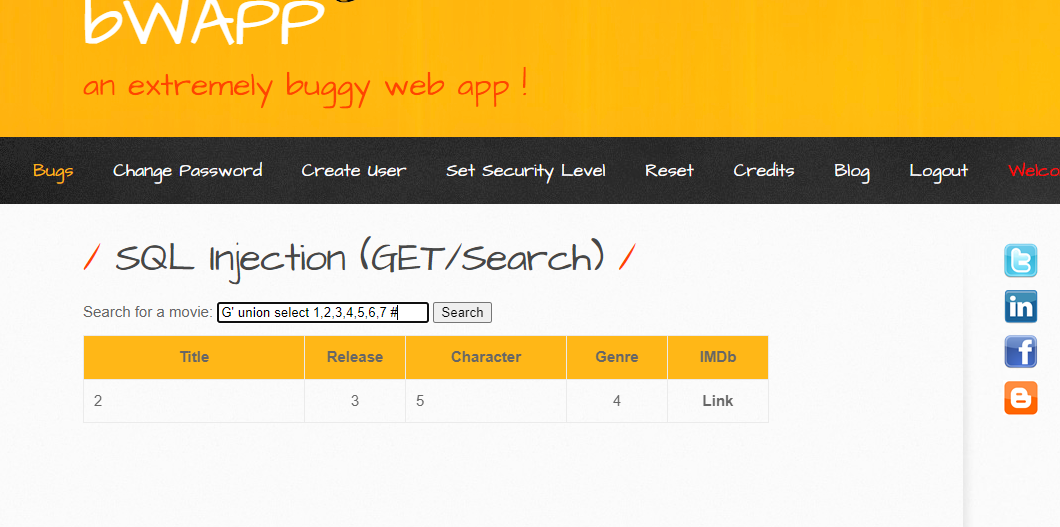Click the Release column header

[355, 357]
